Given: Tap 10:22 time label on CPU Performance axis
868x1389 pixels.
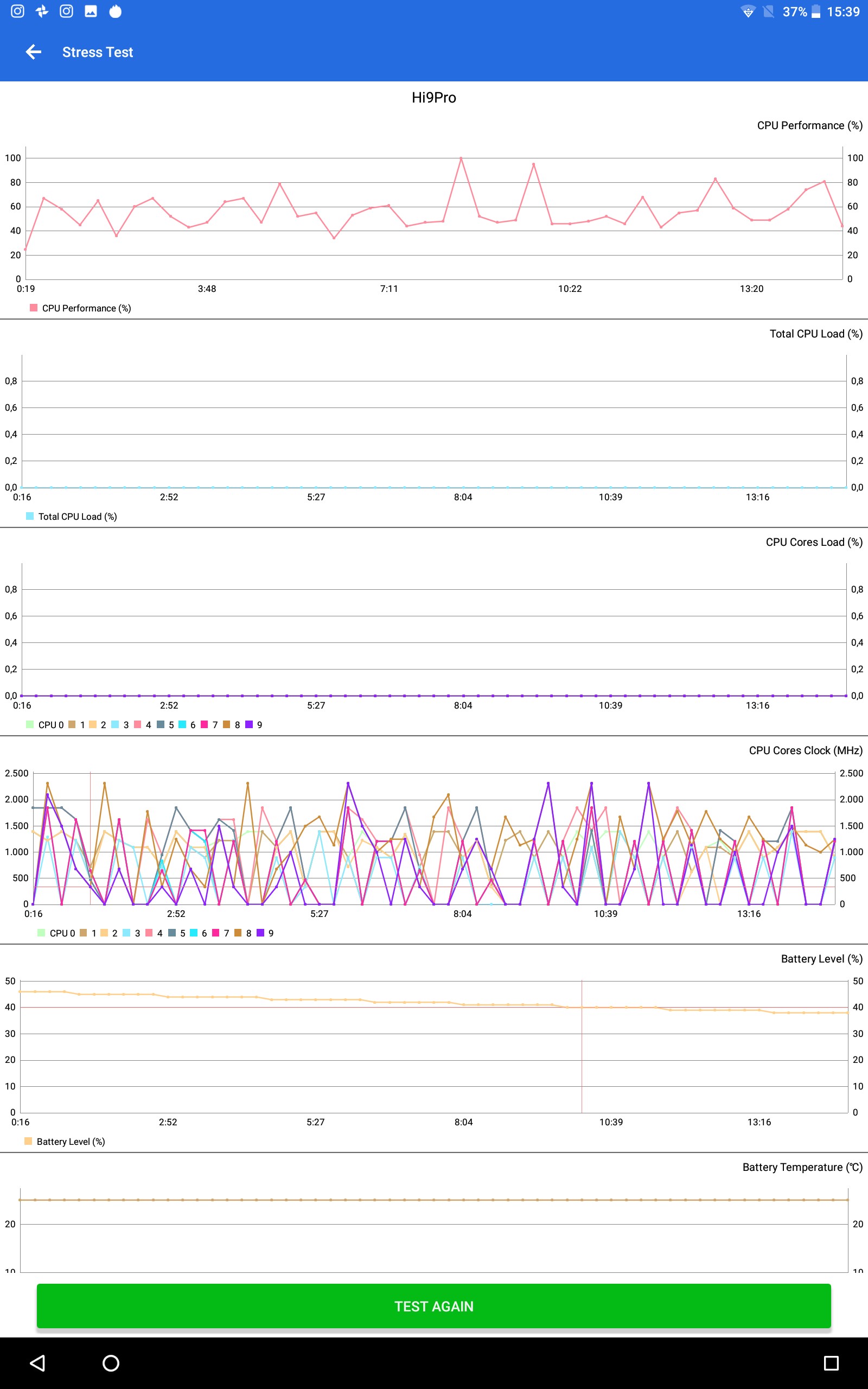Looking at the screenshot, I should 570,289.
